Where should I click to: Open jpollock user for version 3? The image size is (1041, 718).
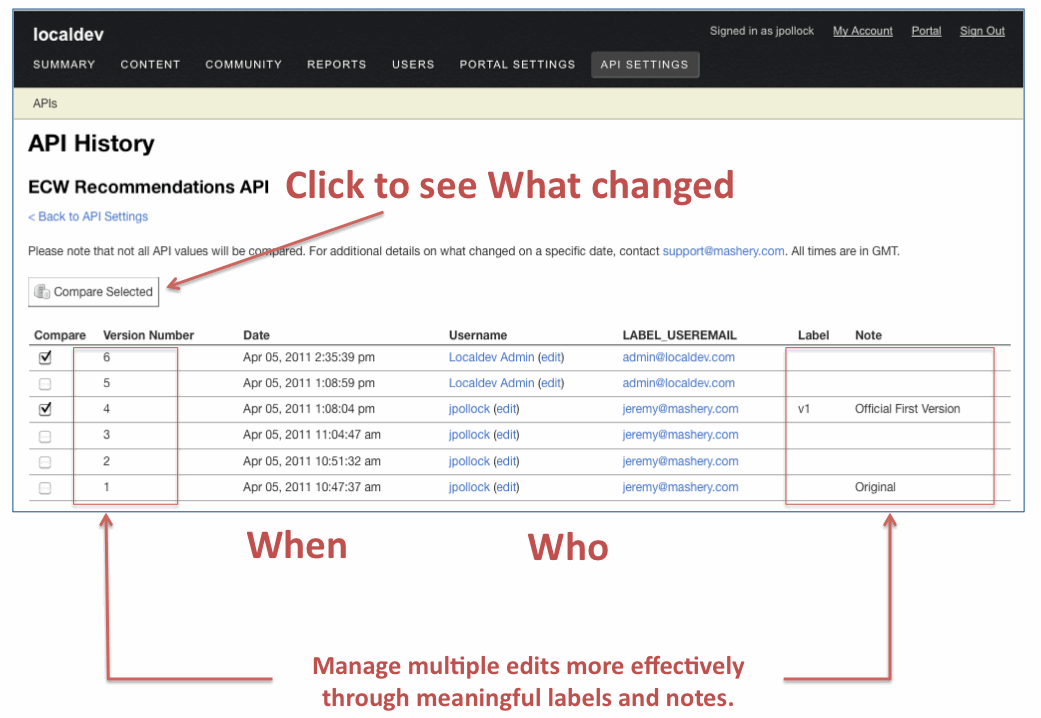point(469,435)
